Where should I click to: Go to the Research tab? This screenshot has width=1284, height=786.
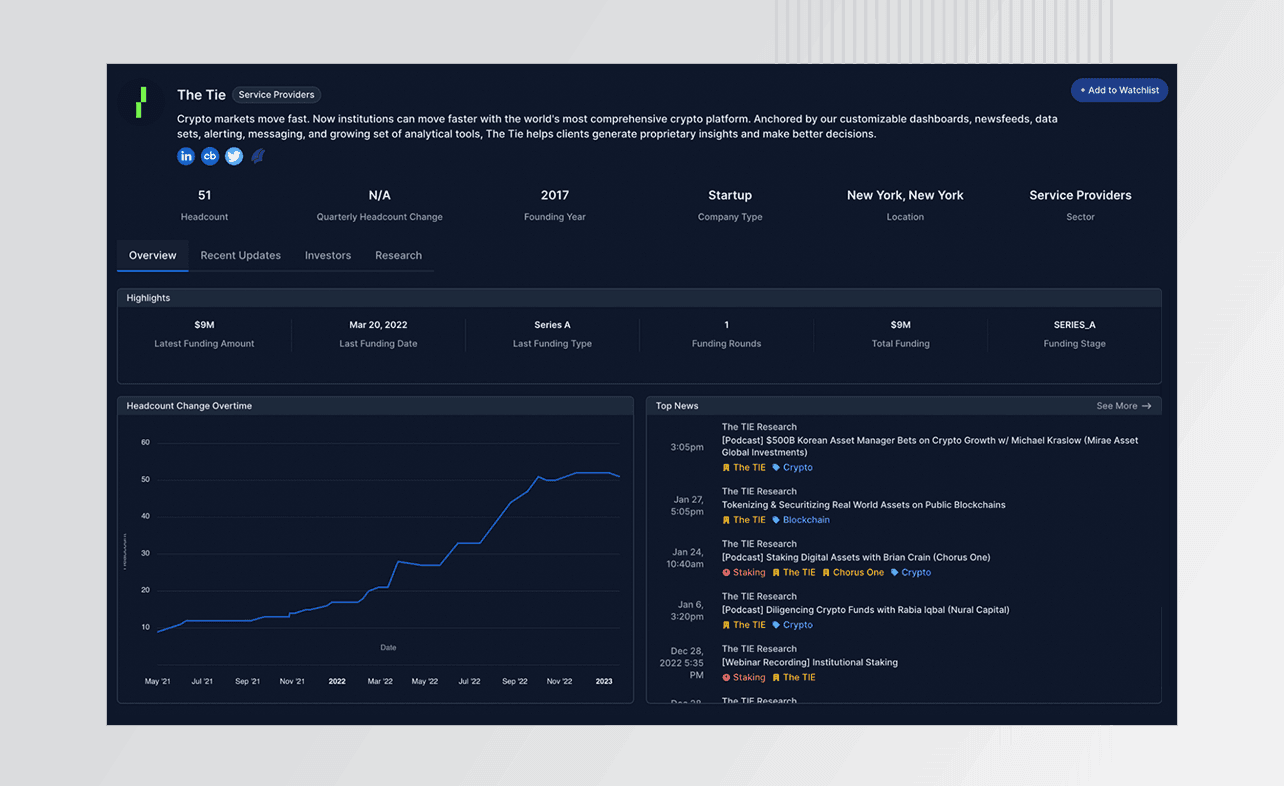[398, 256]
